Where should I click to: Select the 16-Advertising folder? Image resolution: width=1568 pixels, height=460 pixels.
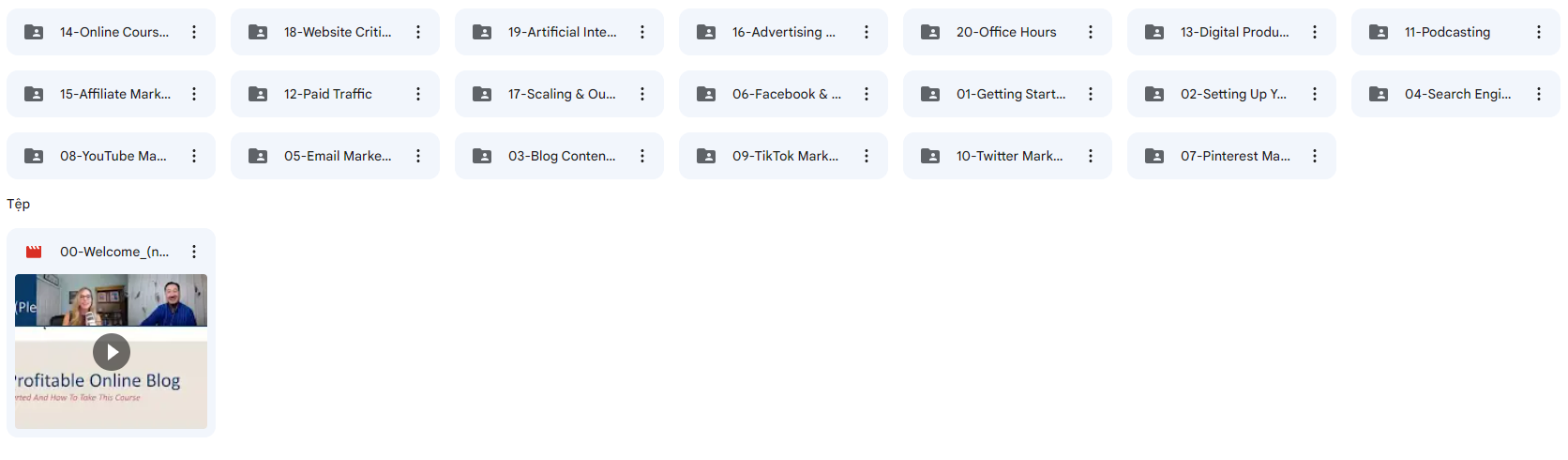coord(783,32)
